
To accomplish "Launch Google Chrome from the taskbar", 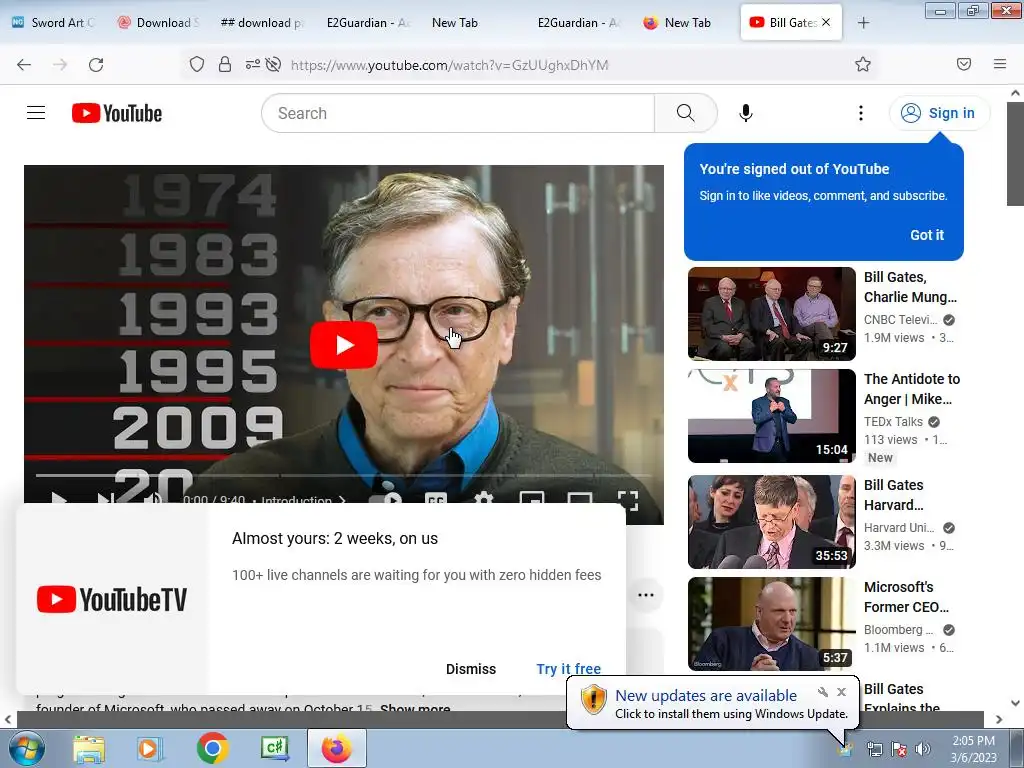I will point(212,748).
